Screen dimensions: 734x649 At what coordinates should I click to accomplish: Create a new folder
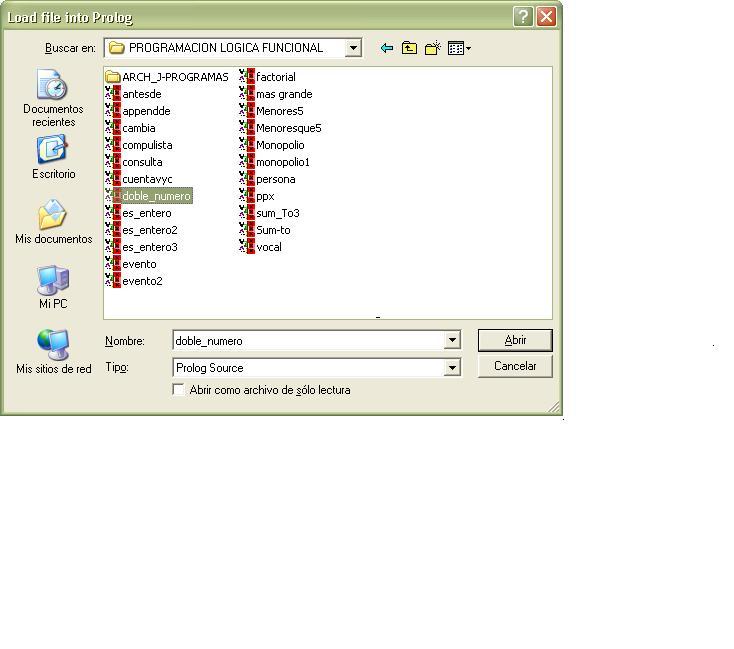433,48
